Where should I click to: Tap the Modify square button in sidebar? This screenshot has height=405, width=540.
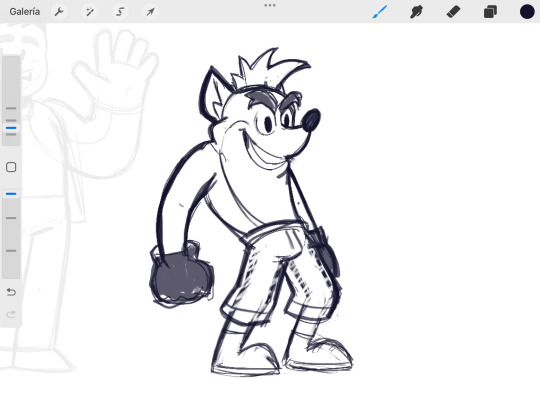point(11,167)
